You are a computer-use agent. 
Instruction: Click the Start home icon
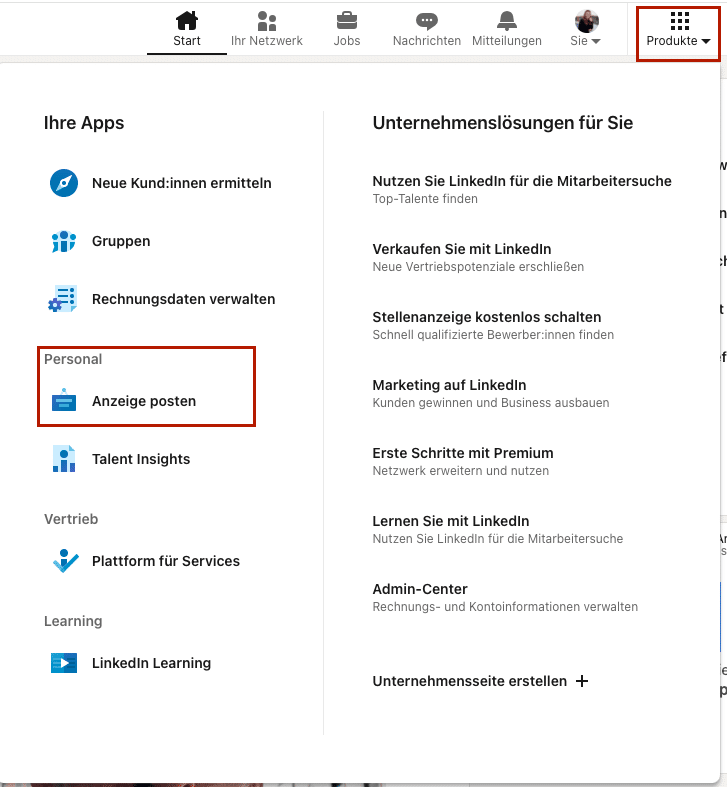187,21
